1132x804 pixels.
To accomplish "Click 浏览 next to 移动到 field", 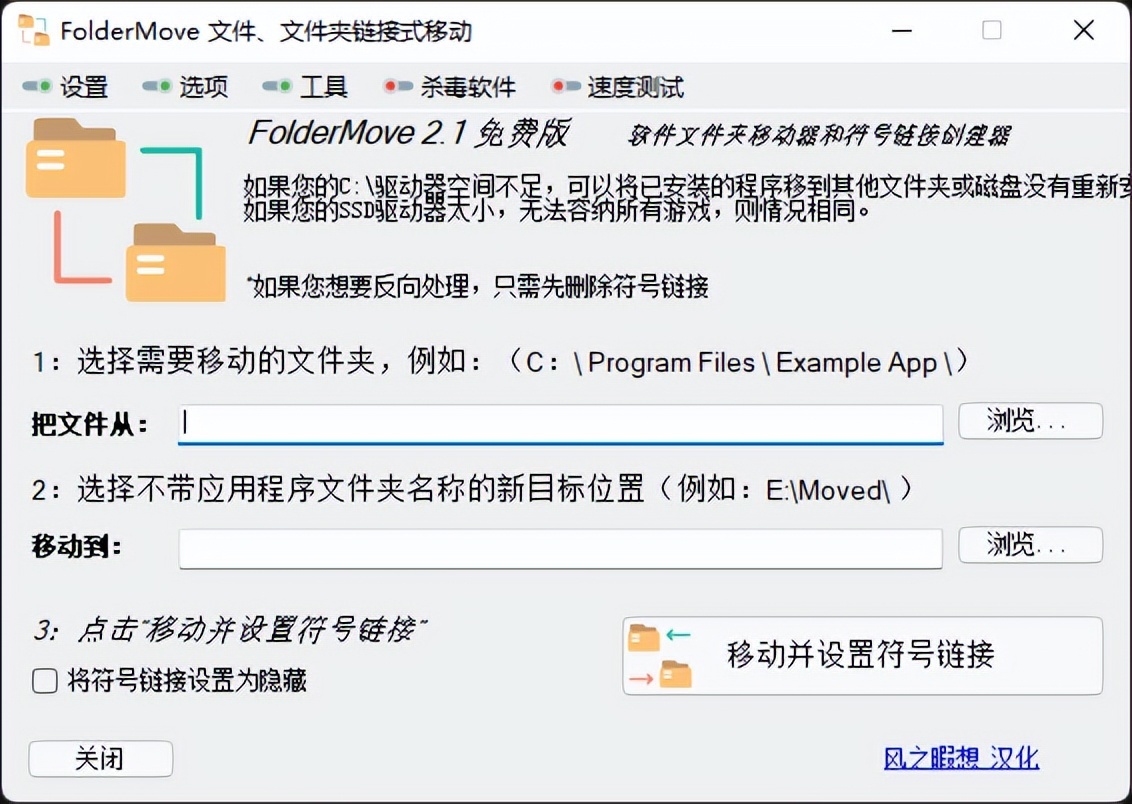I will [1030, 545].
